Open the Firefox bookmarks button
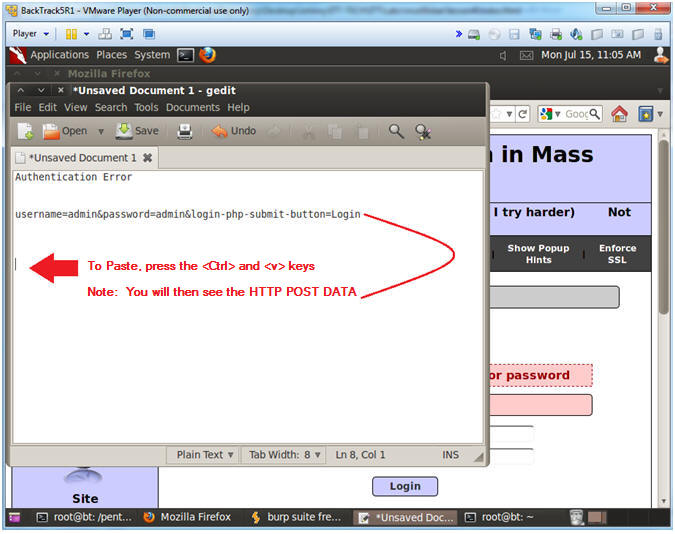The width and height of the screenshot is (675, 534). (645, 114)
